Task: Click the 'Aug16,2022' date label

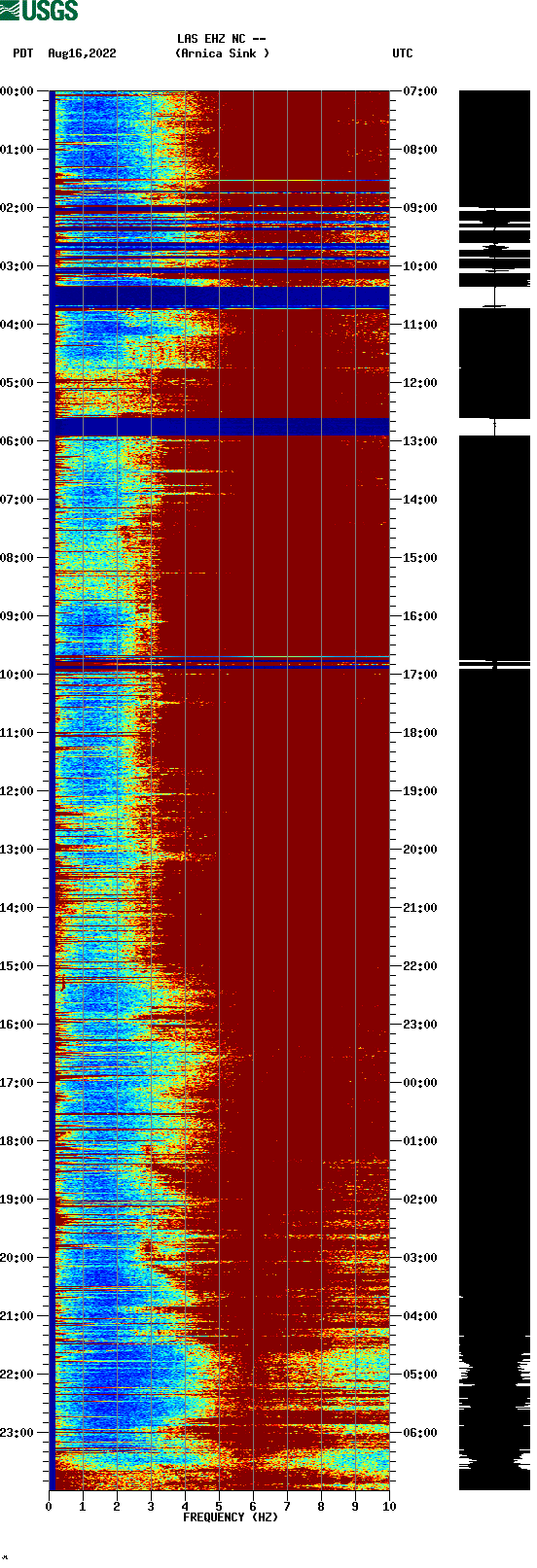Action: [82, 53]
